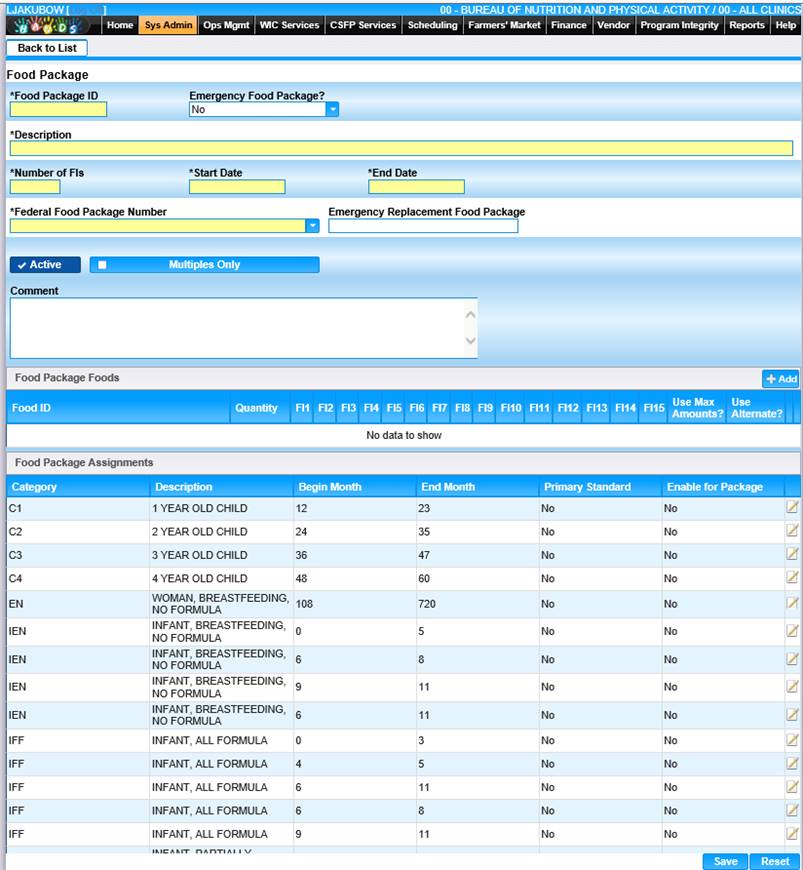This screenshot has width=803, height=870.
Task: Click the Use Max Amounts? column header
Action: coord(698,408)
